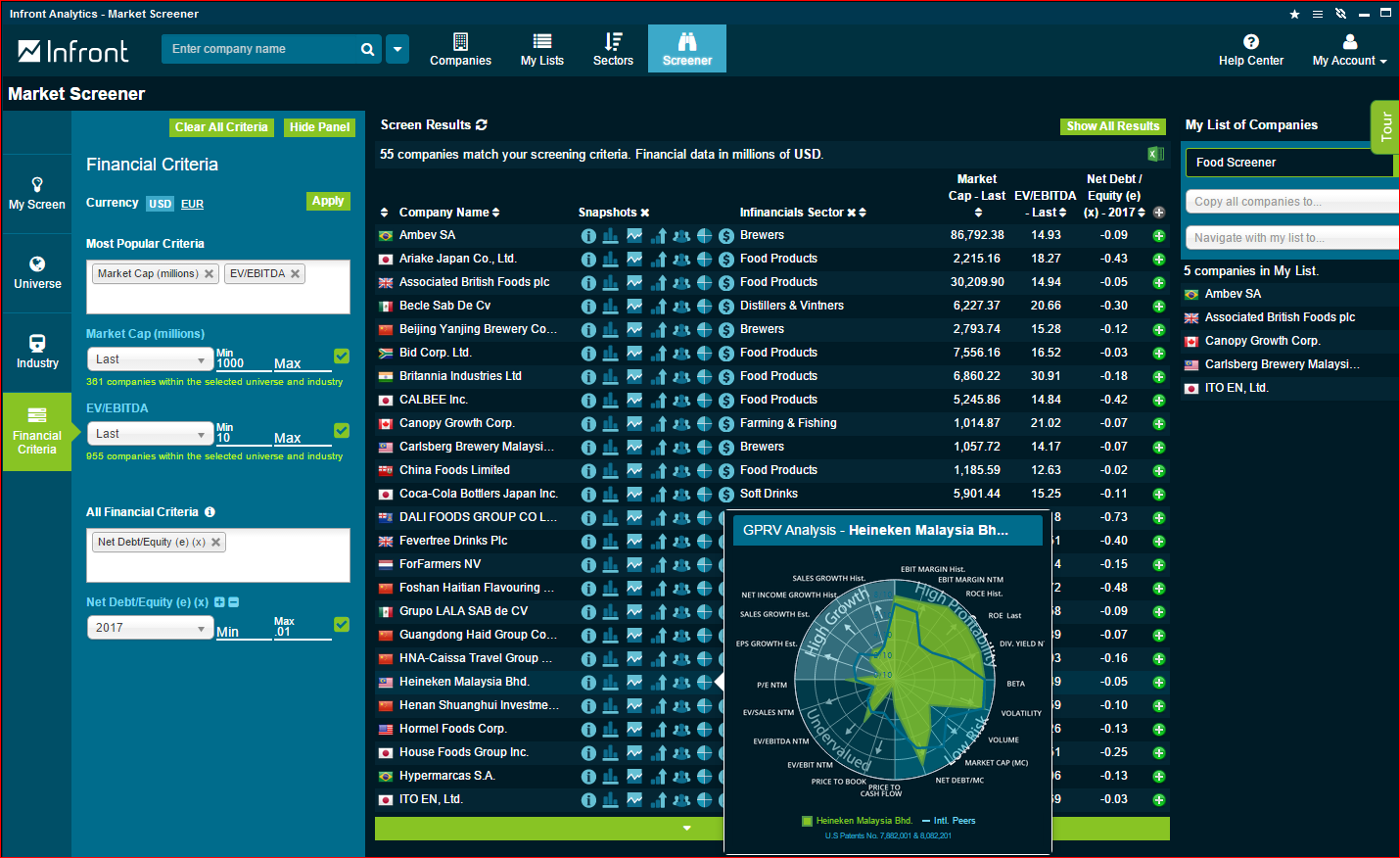Toggle the EV/EBITDA criteria checkbox
The height and width of the screenshot is (858, 1400).
click(342, 430)
